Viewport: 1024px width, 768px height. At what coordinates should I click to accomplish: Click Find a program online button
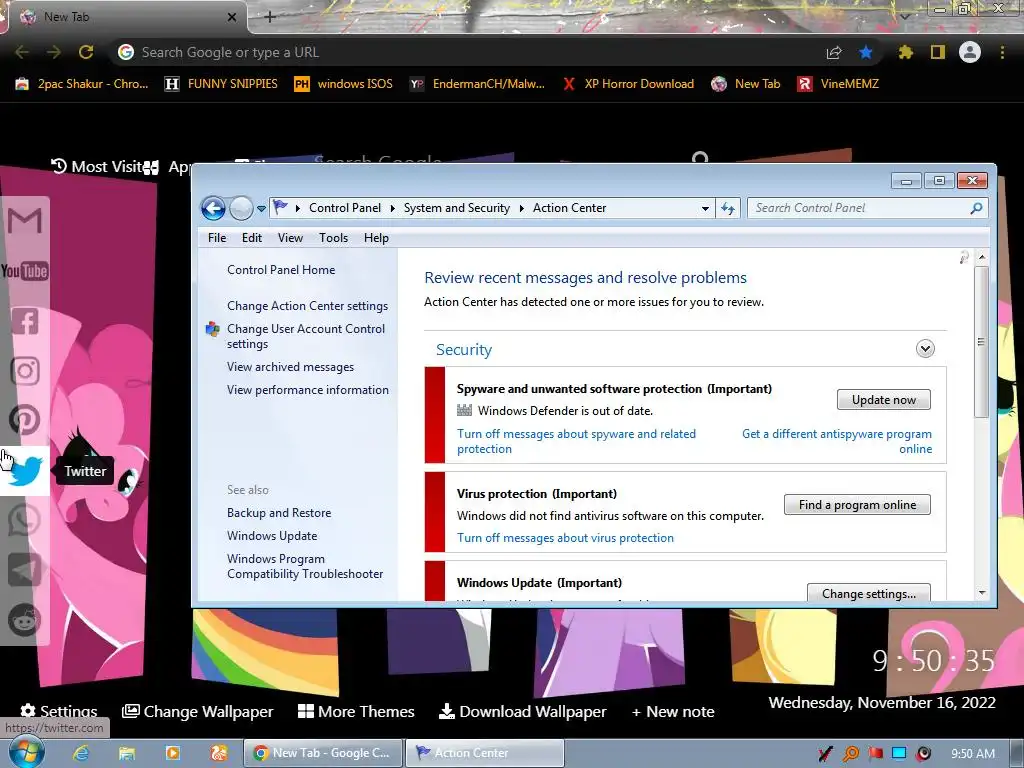click(x=857, y=505)
